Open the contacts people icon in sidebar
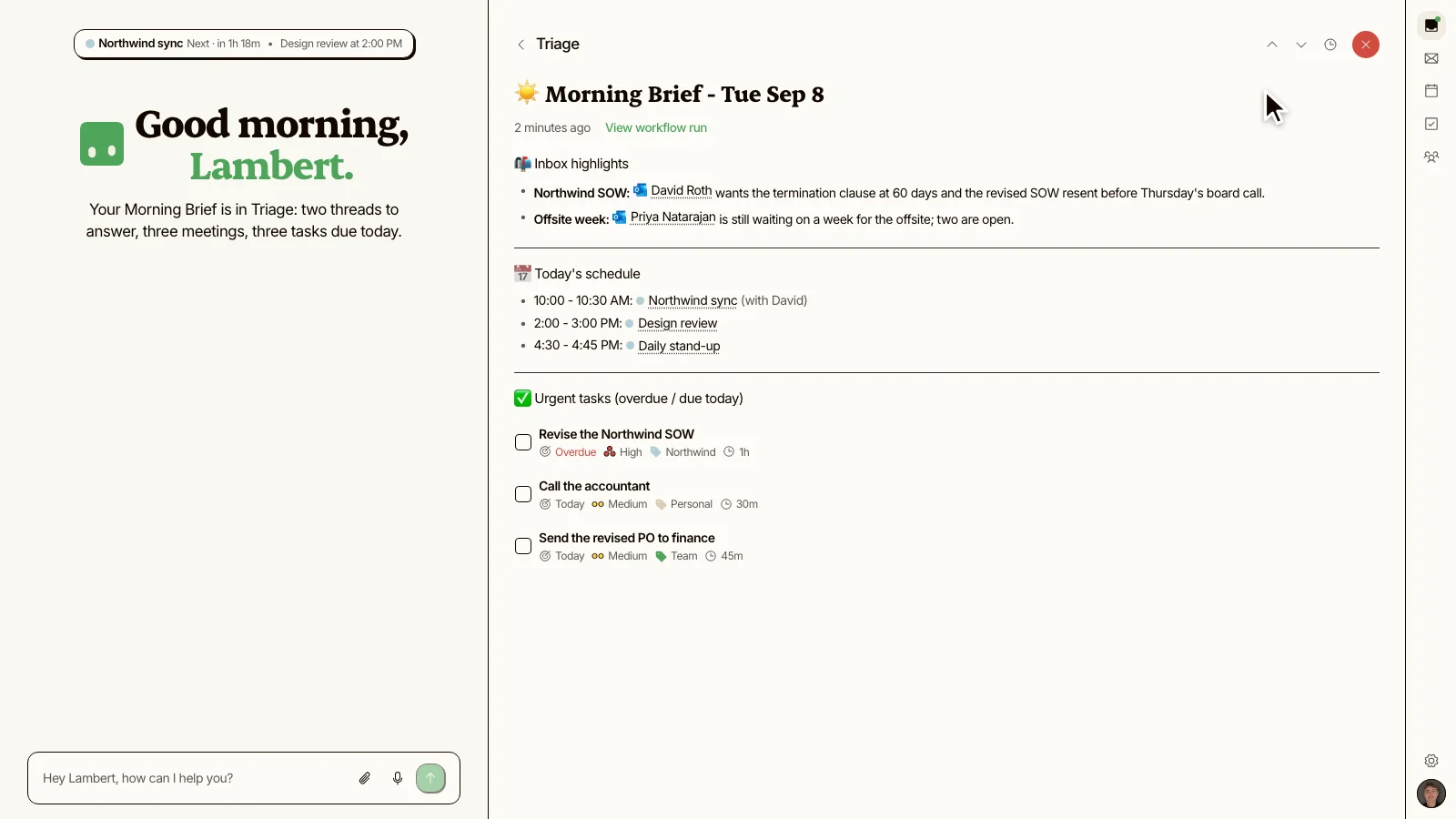This screenshot has height=819, width=1456. tap(1431, 157)
